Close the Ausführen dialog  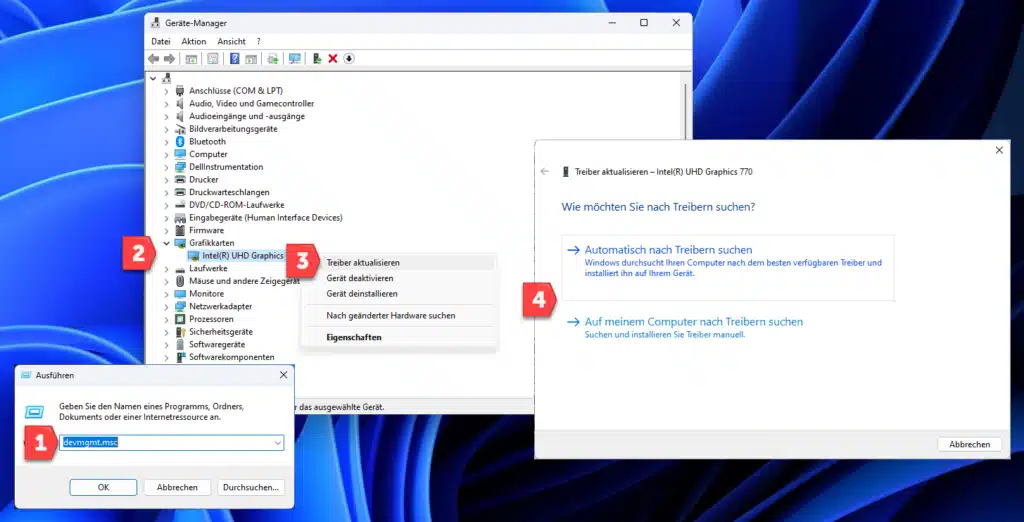pos(283,375)
